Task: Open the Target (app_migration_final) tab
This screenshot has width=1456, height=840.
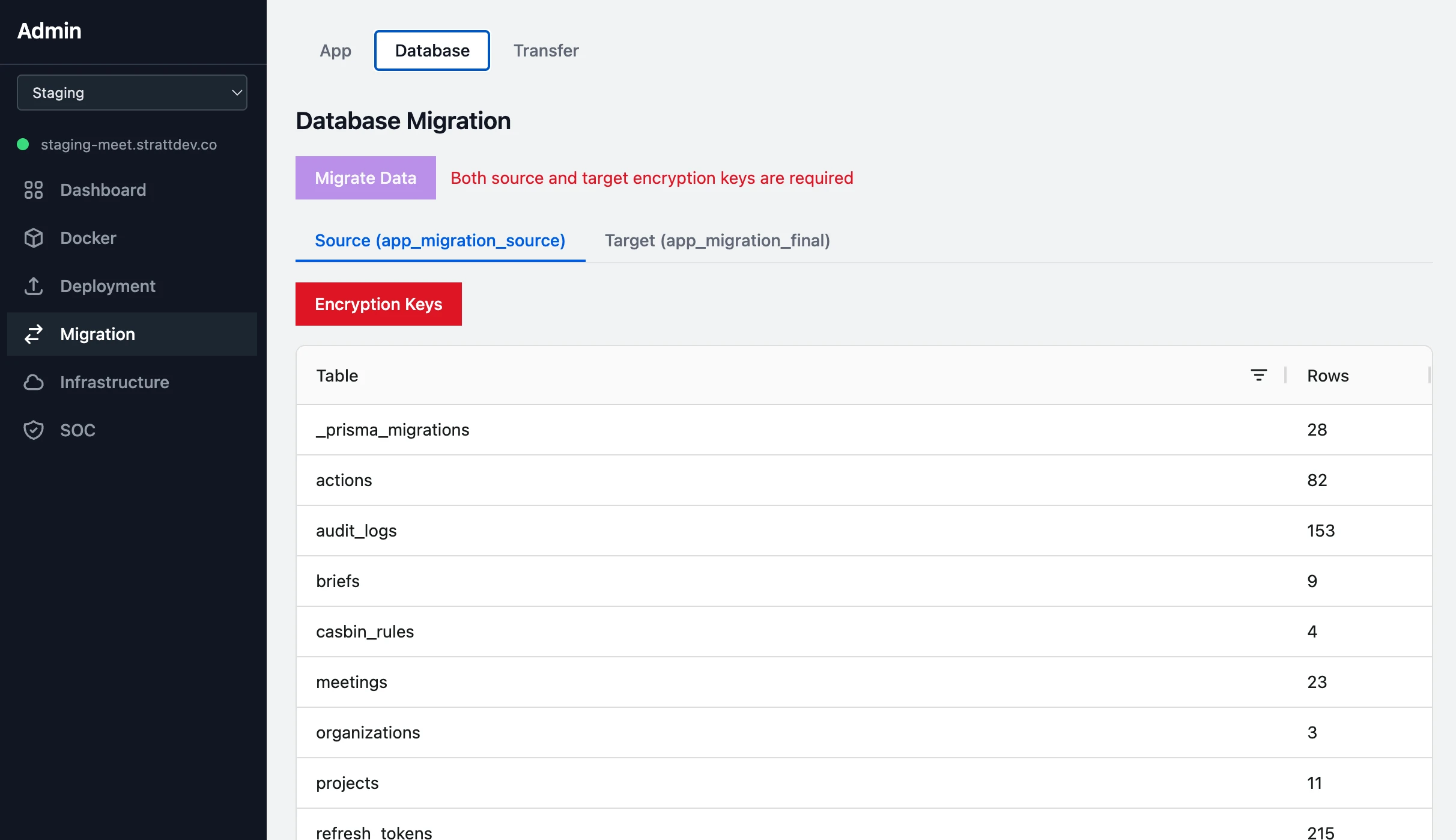Action: pyautogui.click(x=717, y=240)
